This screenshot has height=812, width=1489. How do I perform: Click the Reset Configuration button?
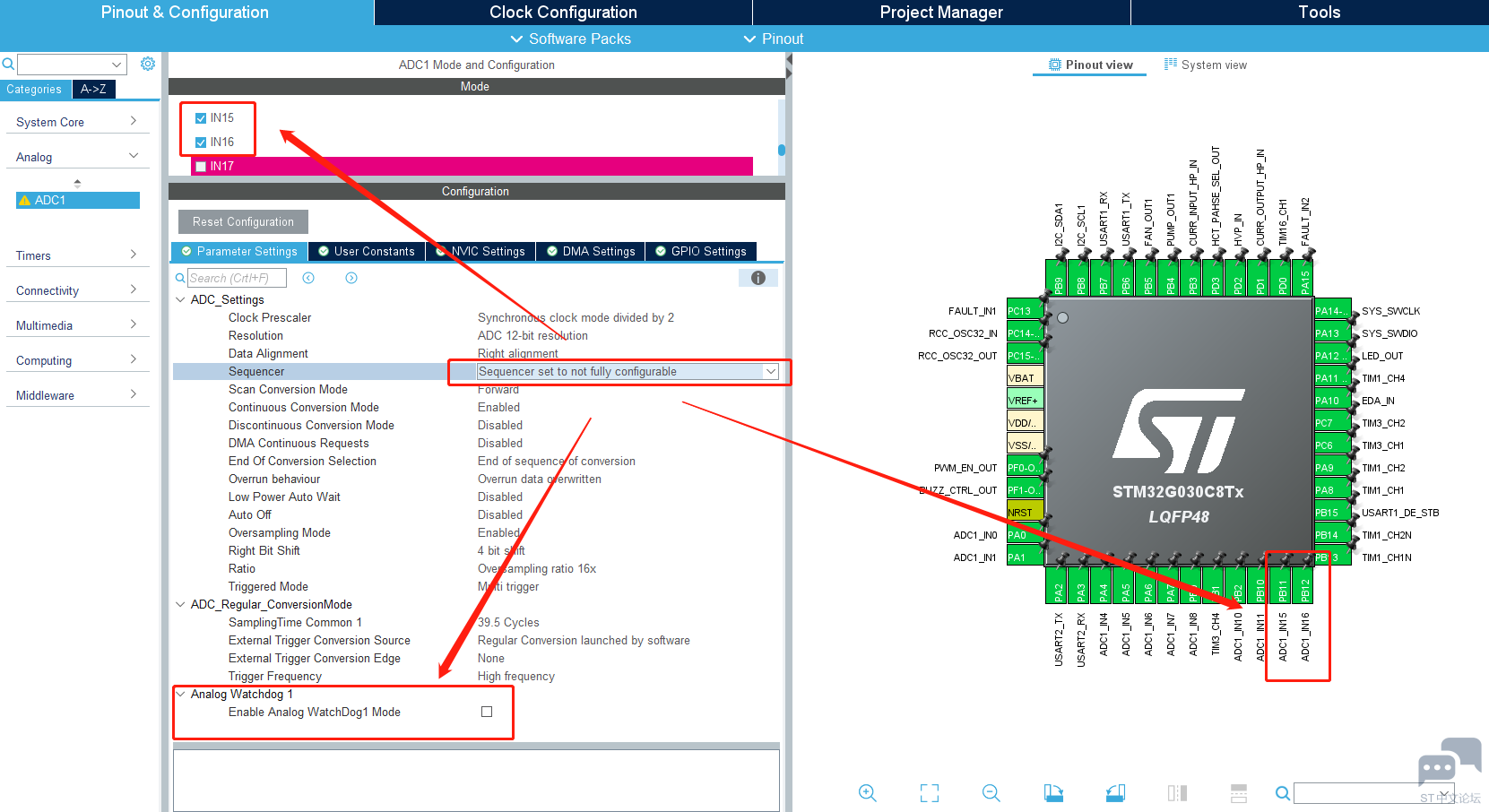pos(243,221)
